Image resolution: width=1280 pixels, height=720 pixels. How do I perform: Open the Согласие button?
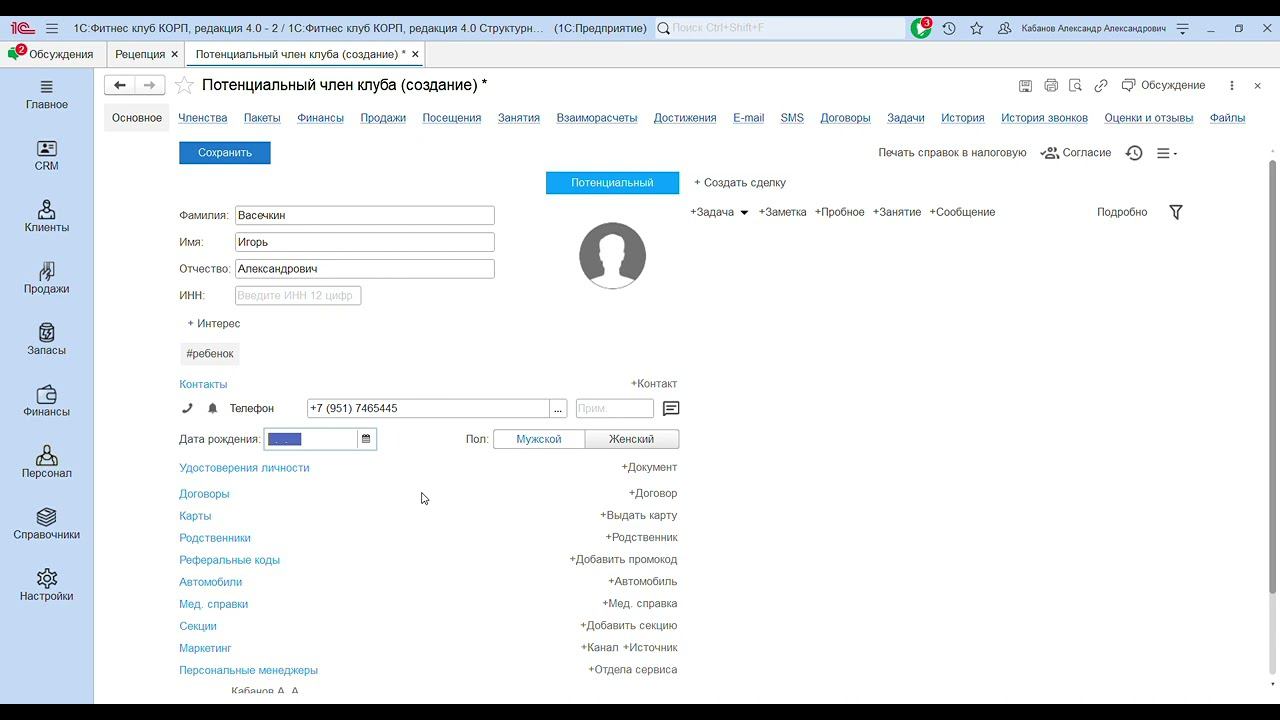[x=1076, y=153]
